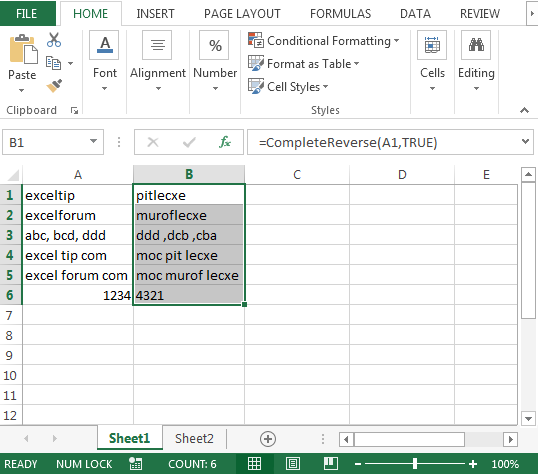Viewport: 538px width, 474px height.
Task: Select row 7 header
Action: (10, 315)
